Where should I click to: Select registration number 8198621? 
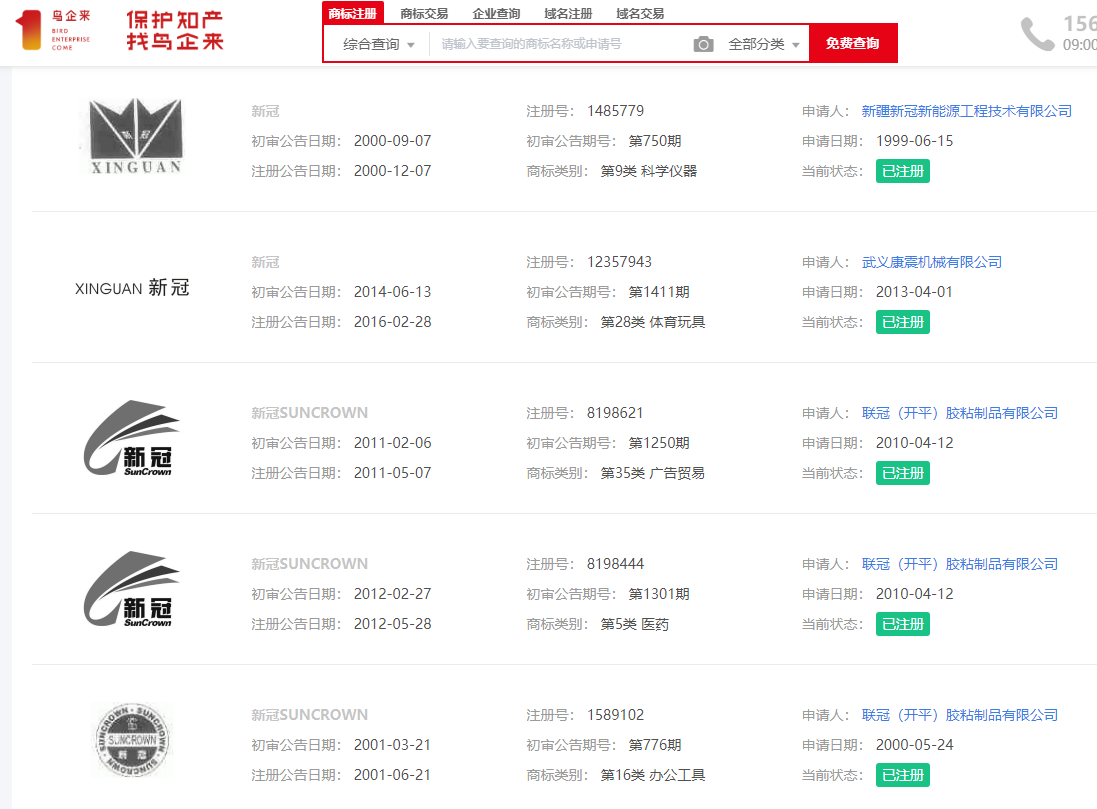pos(615,414)
